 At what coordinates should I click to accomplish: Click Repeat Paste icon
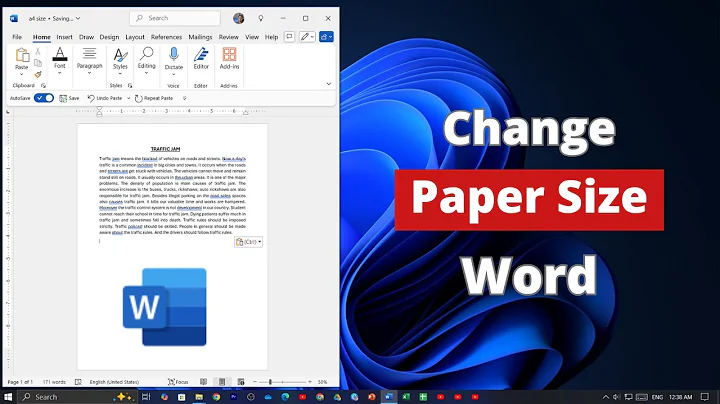pyautogui.click(x=139, y=98)
